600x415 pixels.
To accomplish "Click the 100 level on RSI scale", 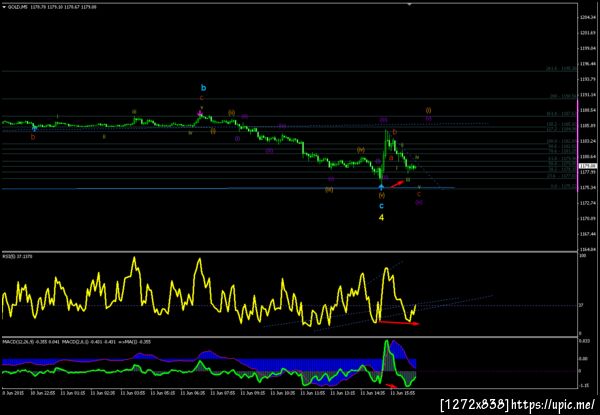I will pos(583,256).
